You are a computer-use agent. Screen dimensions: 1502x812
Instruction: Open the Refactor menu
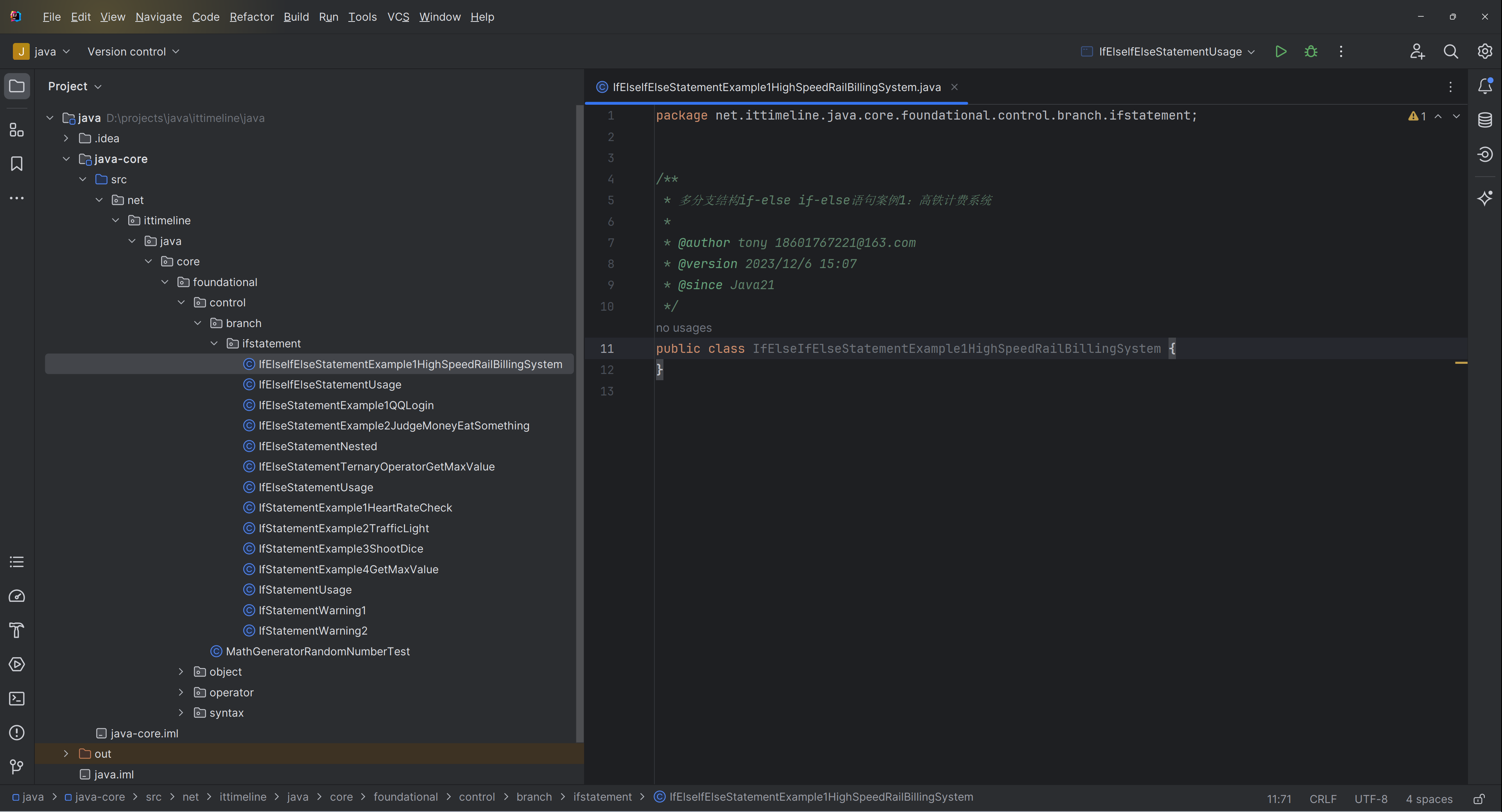[251, 17]
